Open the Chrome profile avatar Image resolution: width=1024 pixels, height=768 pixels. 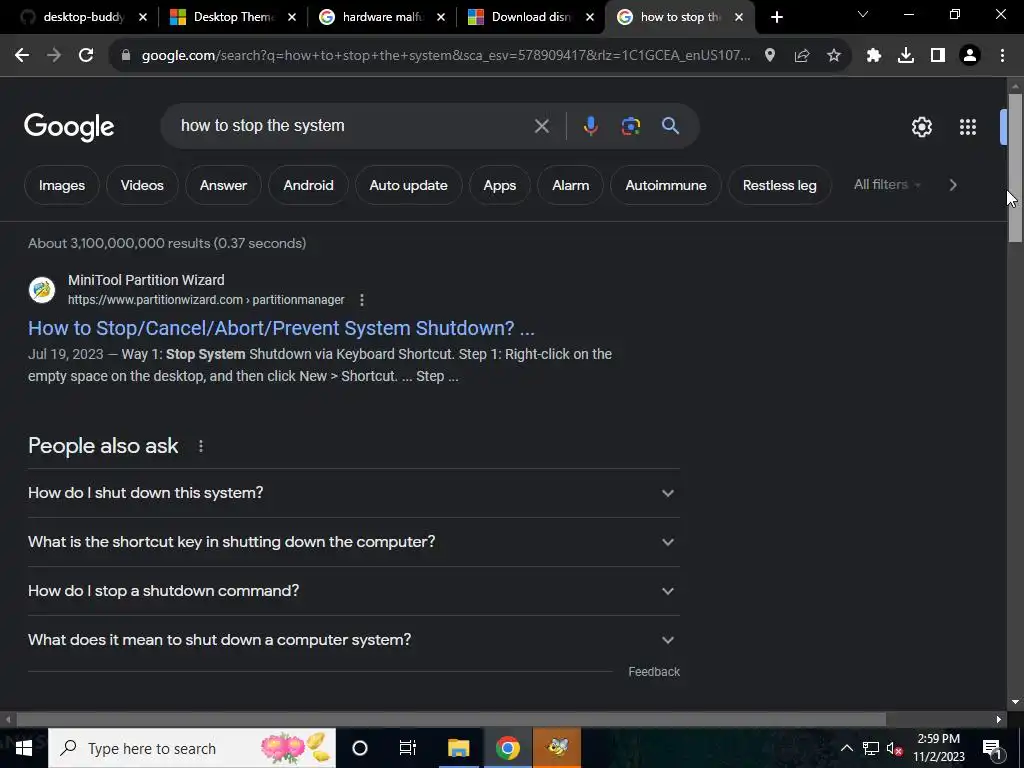pos(970,56)
